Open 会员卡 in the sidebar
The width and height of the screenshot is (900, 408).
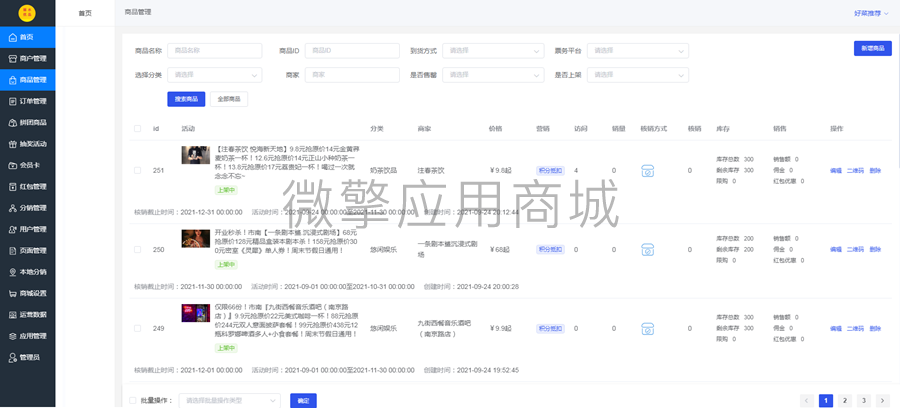(28, 165)
